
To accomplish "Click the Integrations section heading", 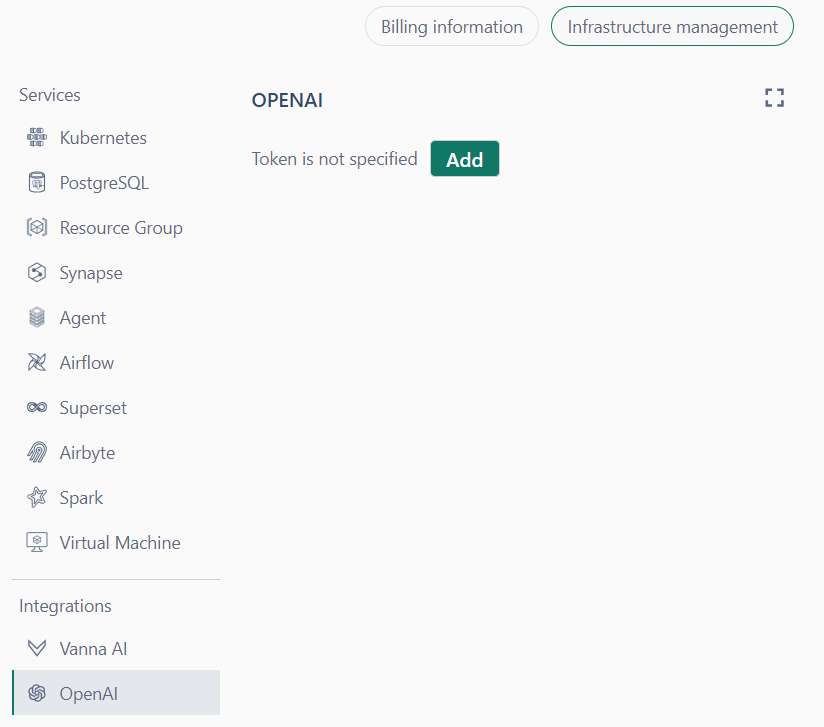I will click(65, 606).
